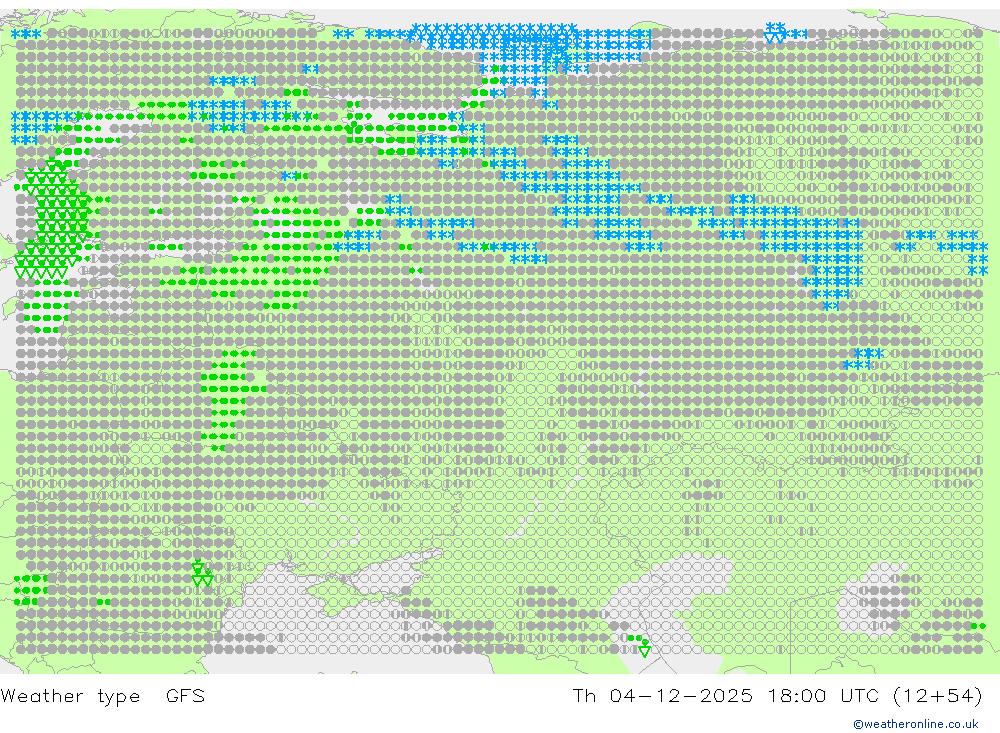
Task: Open the ©weatheronline.co.uk credit link
Action: coord(916,724)
